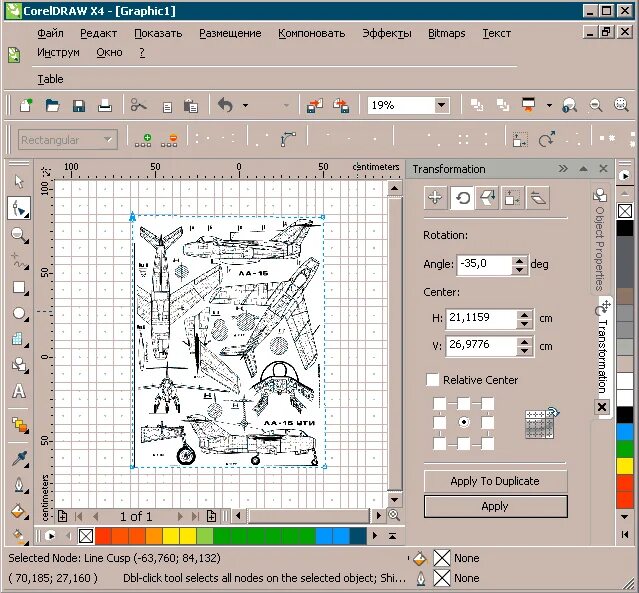Toggle the Relative Center checkbox
639x593 pixels.
pyautogui.click(x=432, y=379)
